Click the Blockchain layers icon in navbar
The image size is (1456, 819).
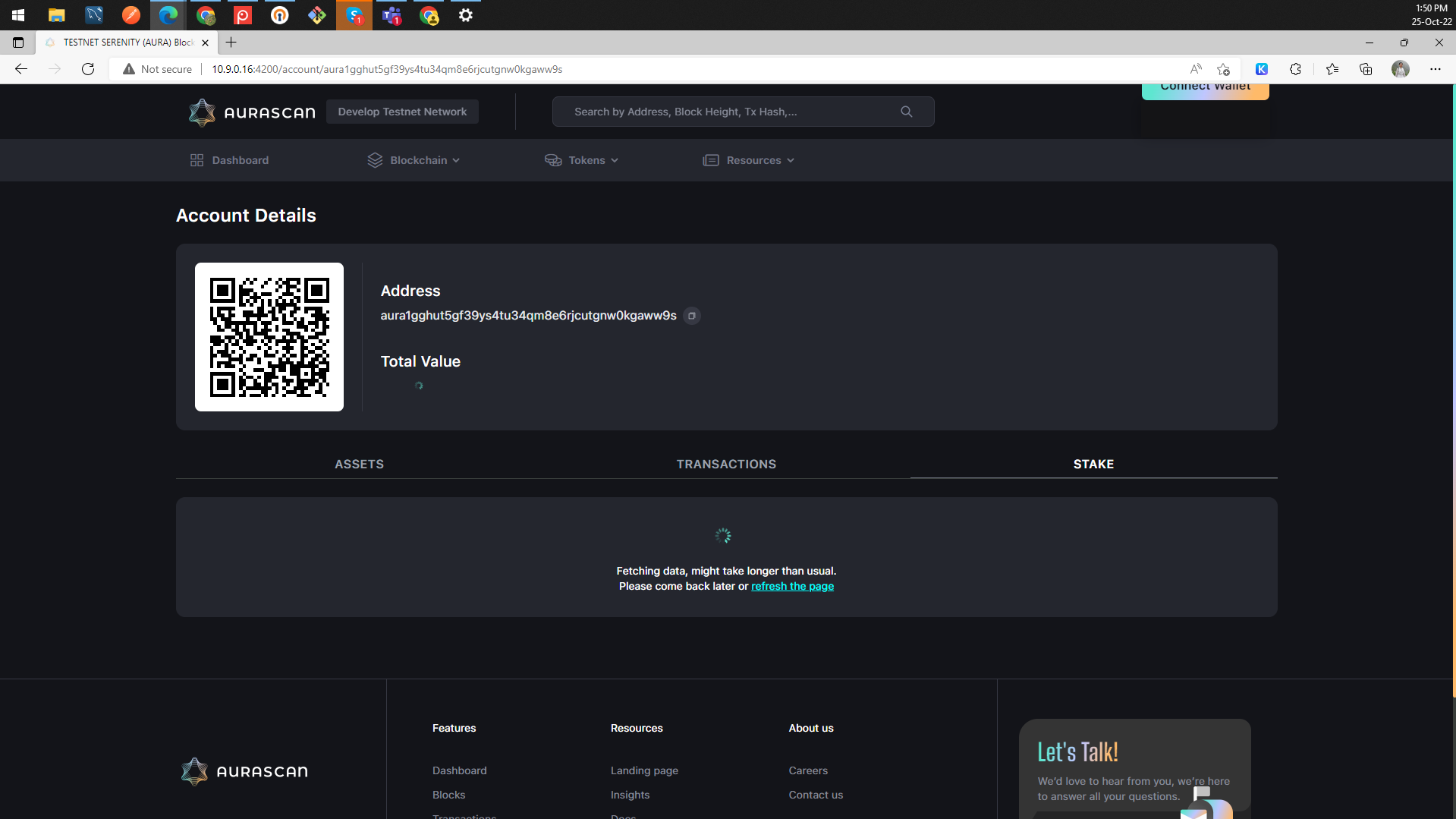coord(375,160)
